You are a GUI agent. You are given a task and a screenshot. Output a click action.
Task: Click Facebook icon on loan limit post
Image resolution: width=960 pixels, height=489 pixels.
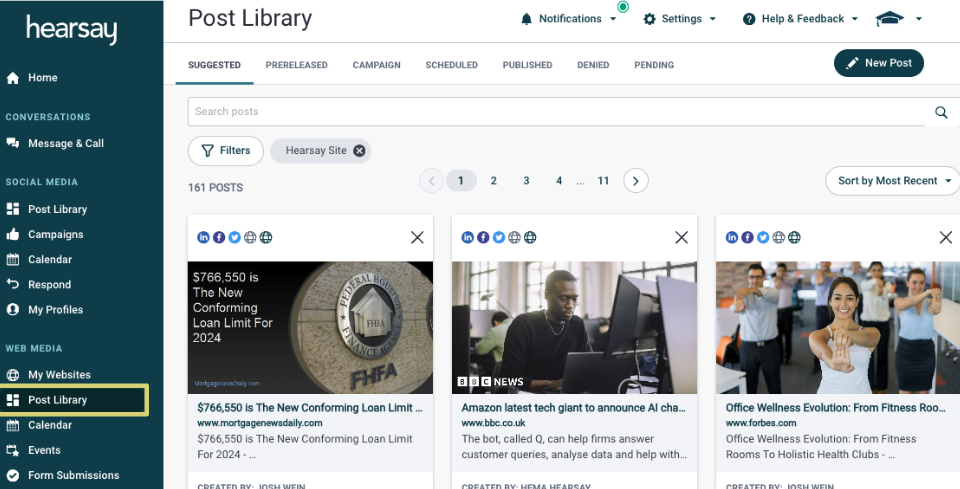[219, 237]
